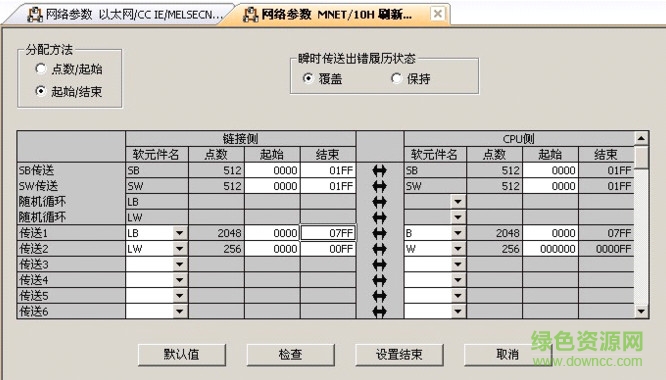The width and height of the screenshot is (666, 380).
Task: Choose the 保持 radio option
Action: (x=396, y=78)
